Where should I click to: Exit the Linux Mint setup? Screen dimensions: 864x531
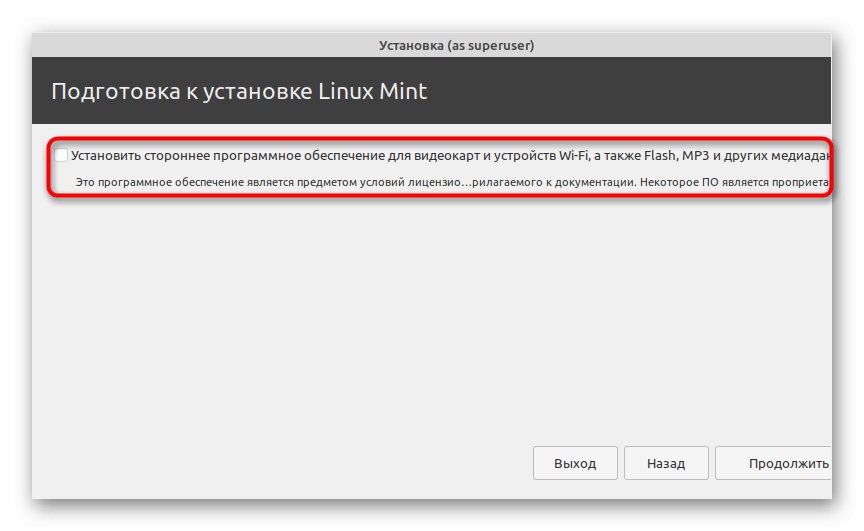coord(575,463)
